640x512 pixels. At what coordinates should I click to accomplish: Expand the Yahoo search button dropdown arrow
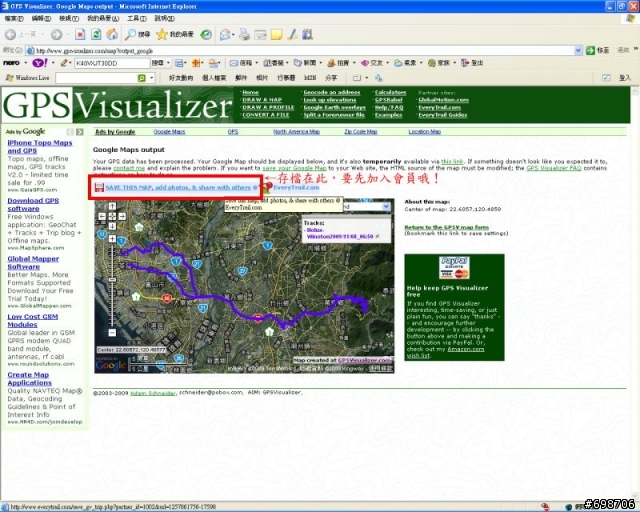click(x=168, y=63)
